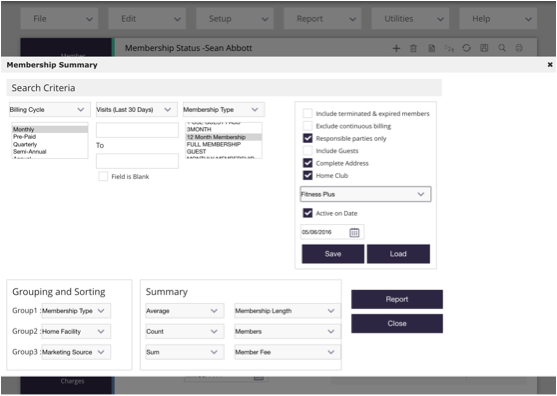Tick the Field is Blank checkbox
The height and width of the screenshot is (396, 557).
click(x=103, y=177)
